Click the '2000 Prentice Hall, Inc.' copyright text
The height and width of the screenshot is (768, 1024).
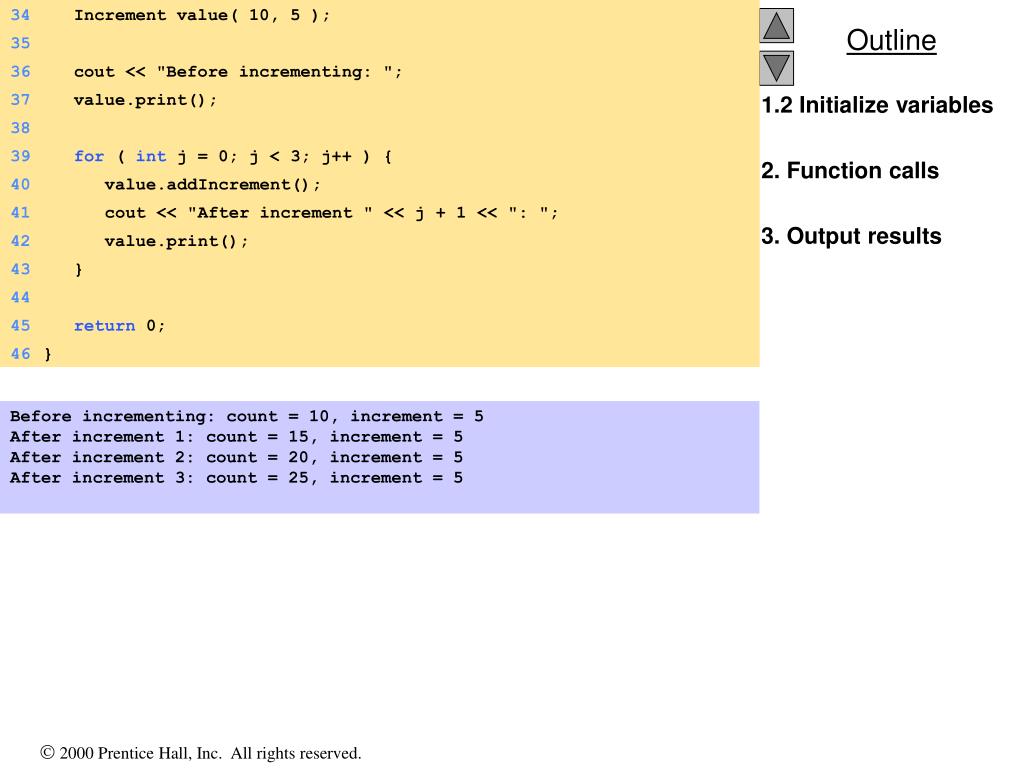[x=200, y=753]
